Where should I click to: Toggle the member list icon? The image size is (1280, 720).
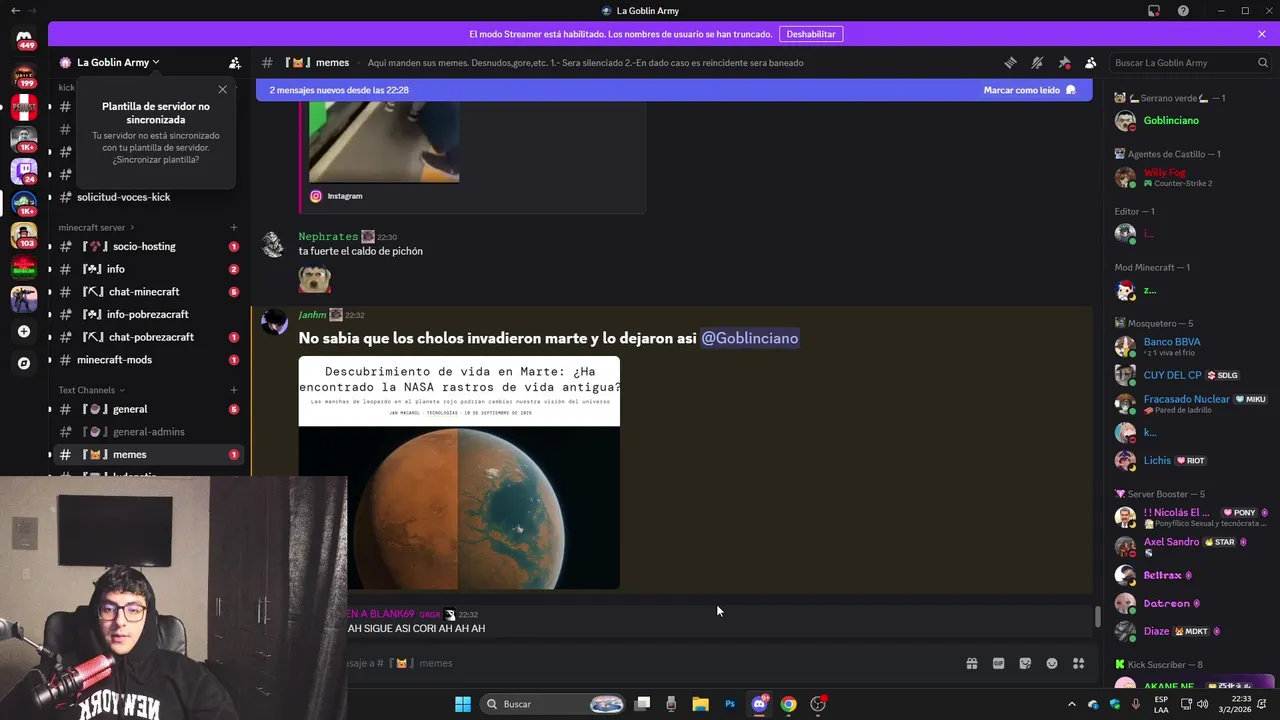pos(1091,62)
